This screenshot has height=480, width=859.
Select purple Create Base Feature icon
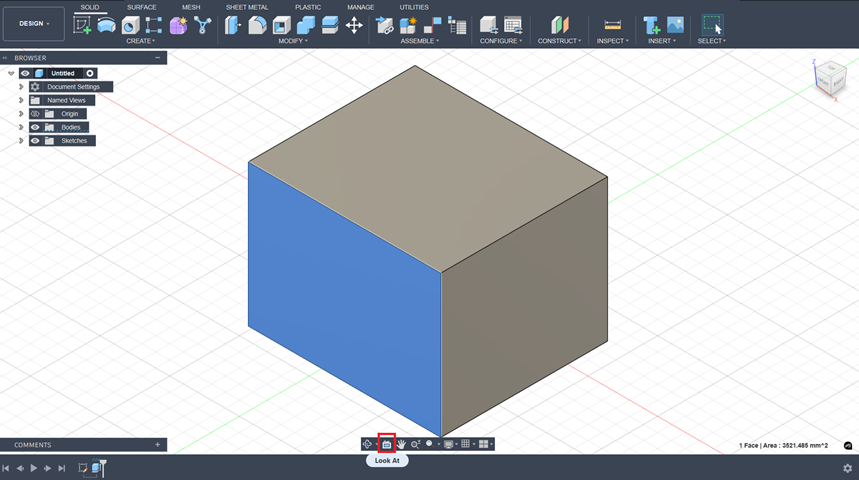(x=178, y=25)
